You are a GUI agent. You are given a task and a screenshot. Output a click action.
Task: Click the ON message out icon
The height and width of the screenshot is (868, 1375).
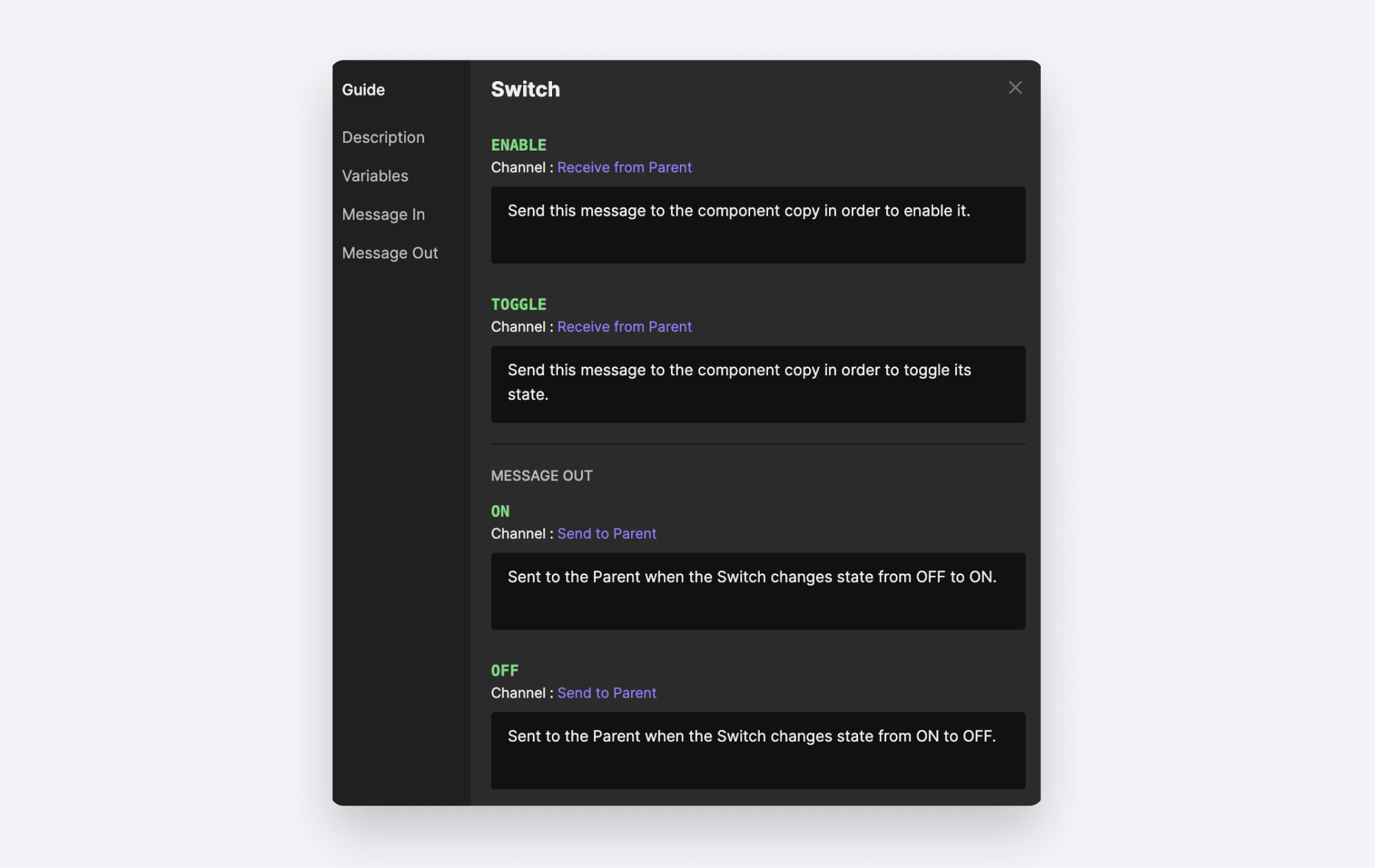tap(500, 510)
